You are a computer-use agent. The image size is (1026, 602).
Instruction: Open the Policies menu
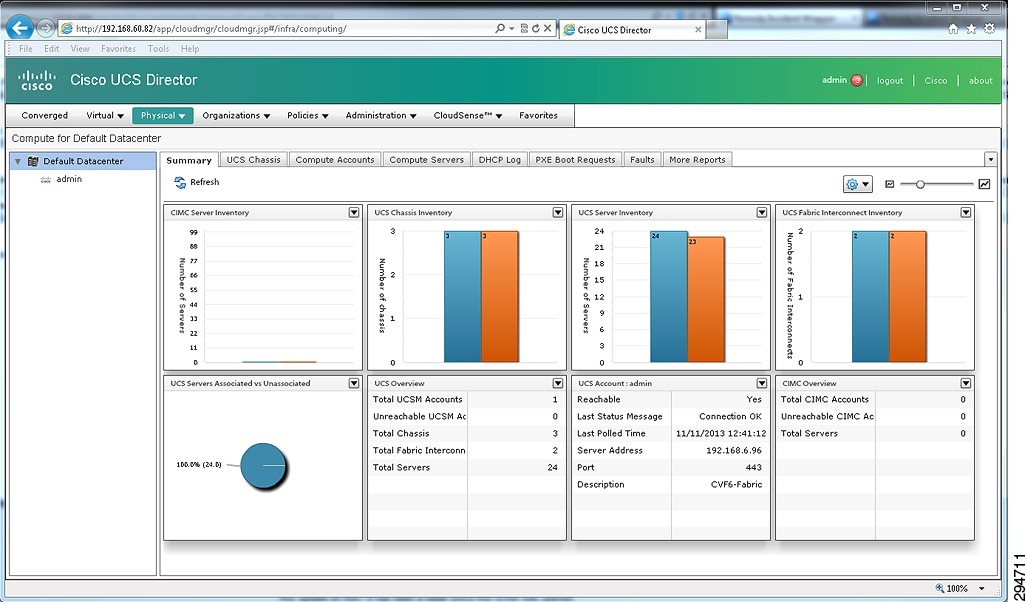[x=308, y=115]
